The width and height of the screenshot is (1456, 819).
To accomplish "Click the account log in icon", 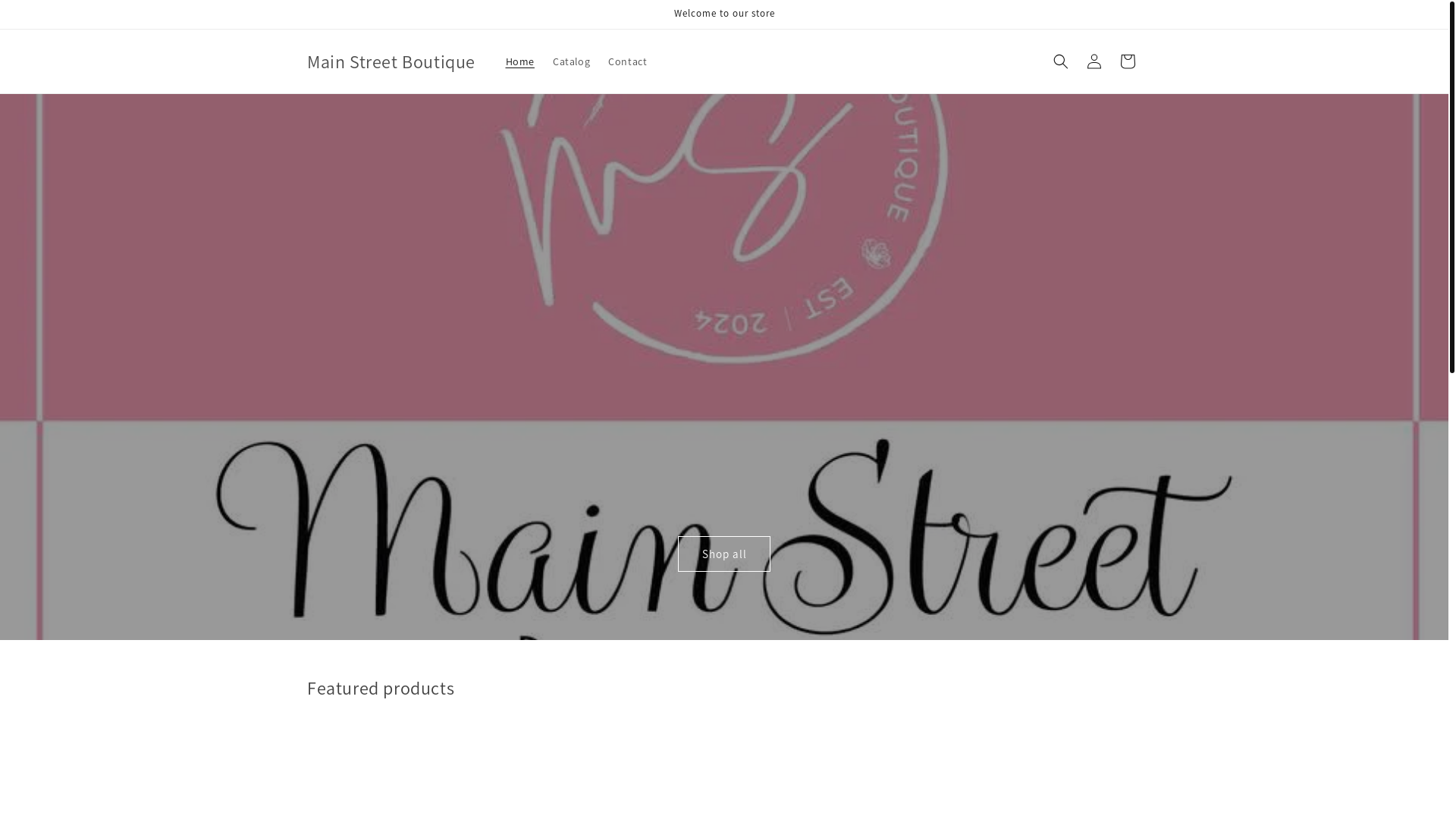I will (x=1094, y=61).
